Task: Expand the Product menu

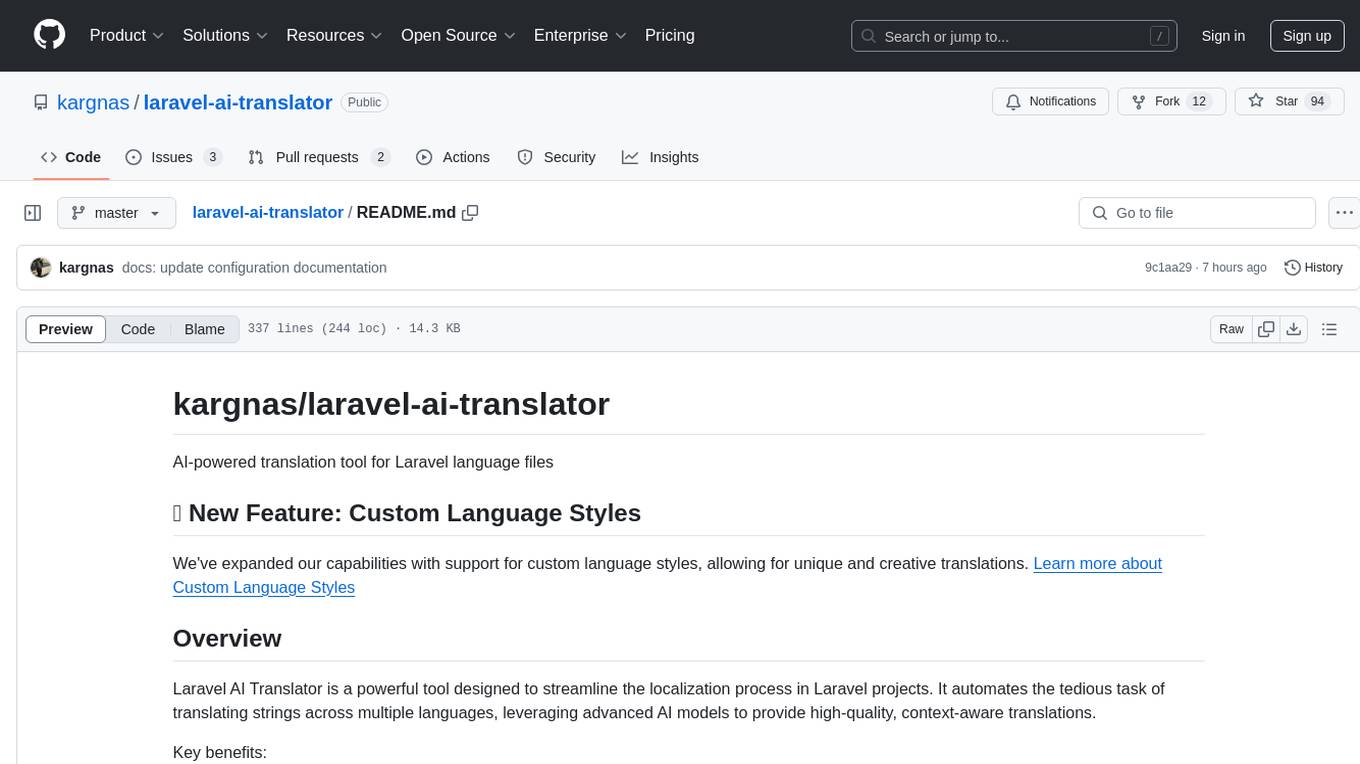Action: [x=127, y=35]
